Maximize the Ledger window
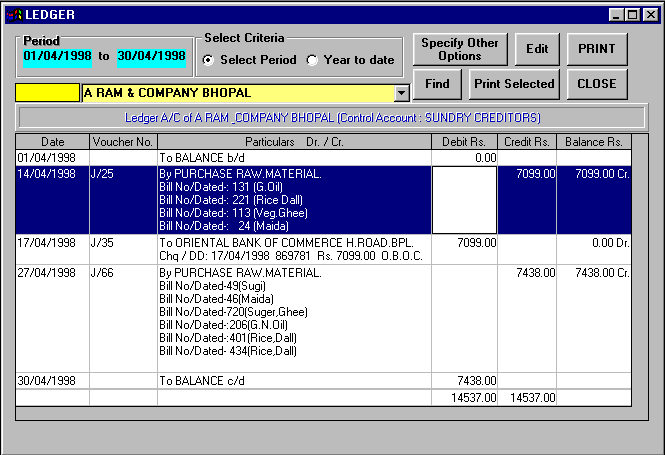Screen dimensions: 665x455 pyautogui.click(x=632, y=15)
